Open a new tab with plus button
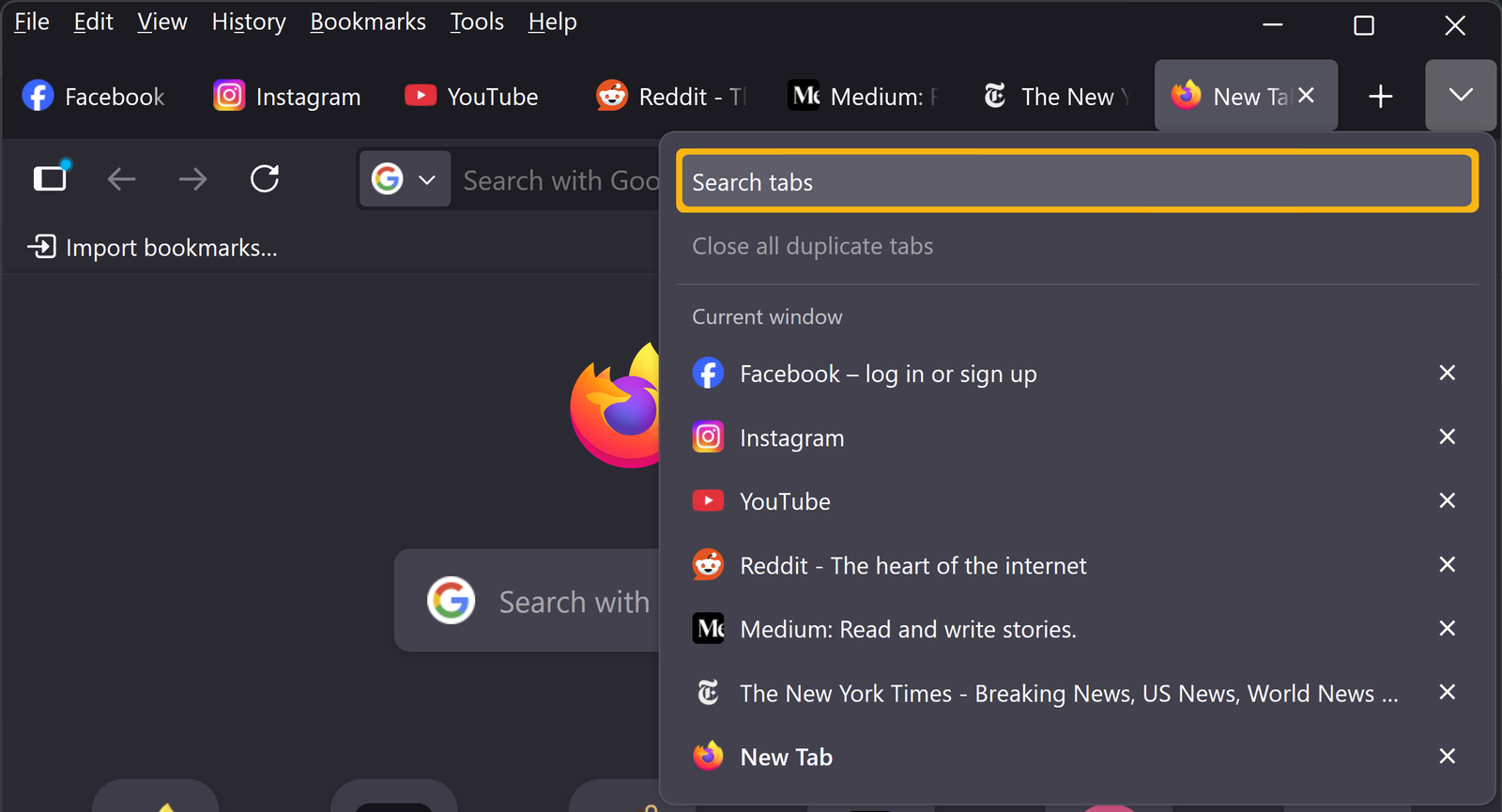This screenshot has height=812, width=1502. [x=1380, y=96]
